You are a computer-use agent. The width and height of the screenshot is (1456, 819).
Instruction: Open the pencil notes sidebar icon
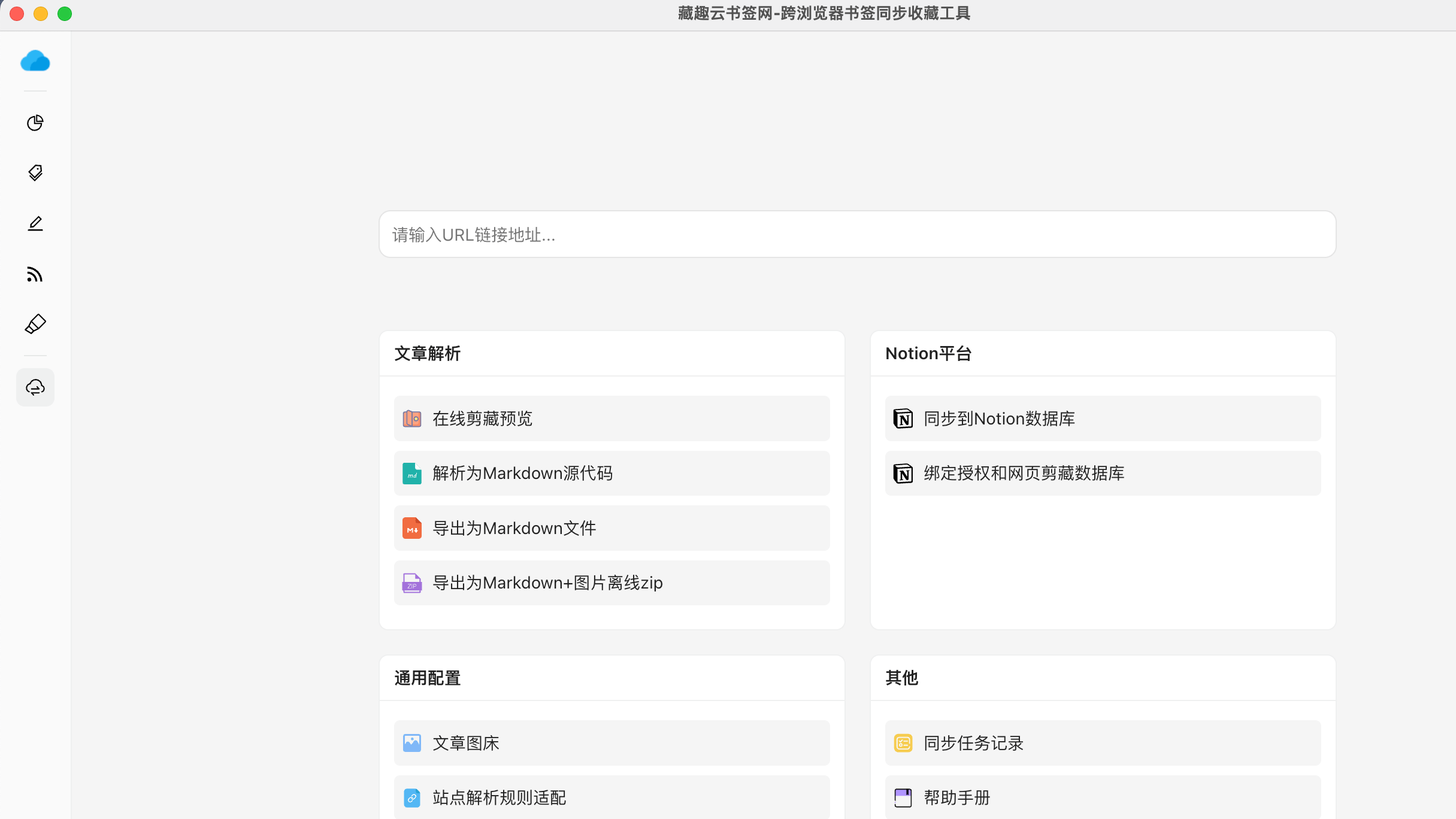pyautogui.click(x=35, y=223)
